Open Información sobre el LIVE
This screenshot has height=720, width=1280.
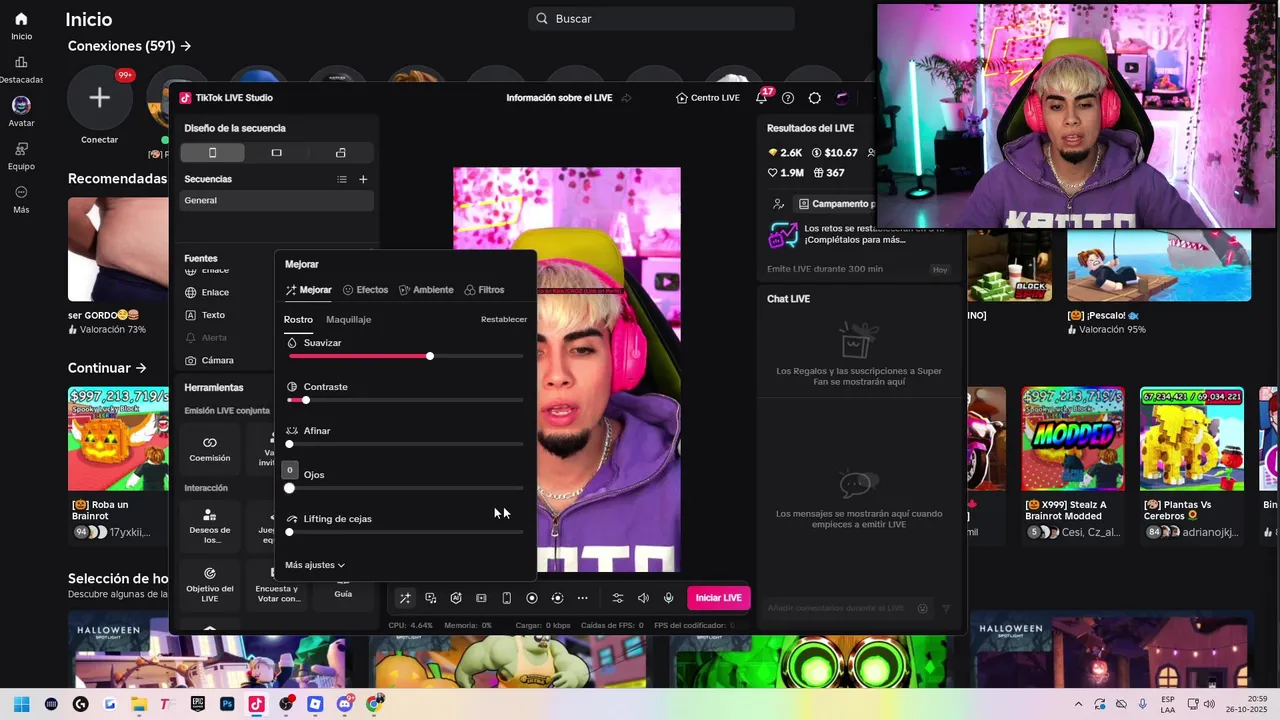[559, 98]
